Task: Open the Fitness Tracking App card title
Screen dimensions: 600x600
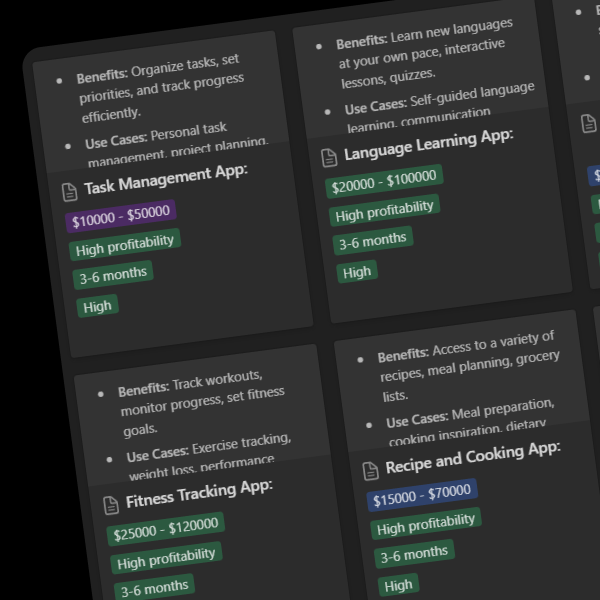Action: point(199,494)
